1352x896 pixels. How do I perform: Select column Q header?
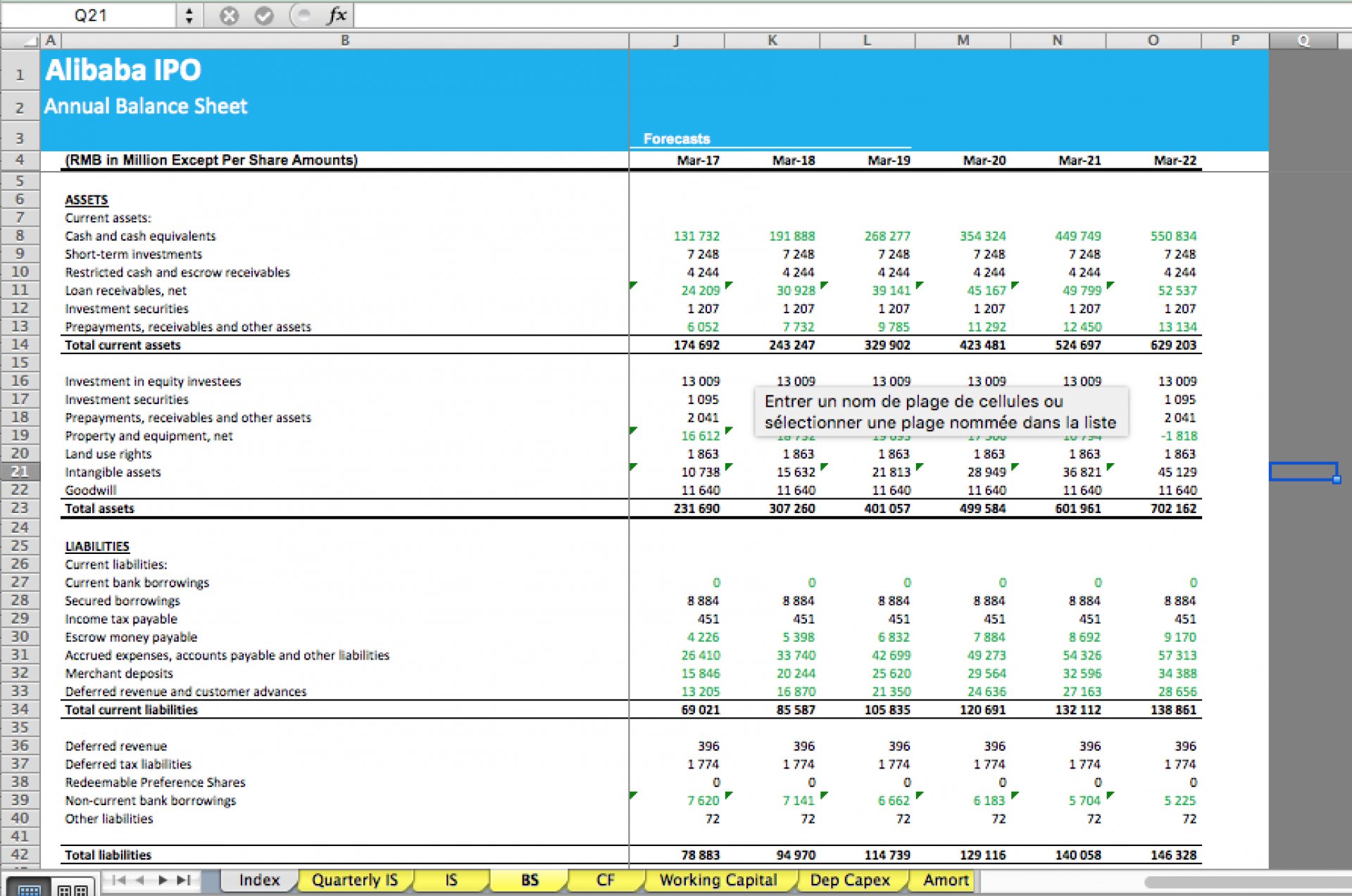coord(1303,41)
